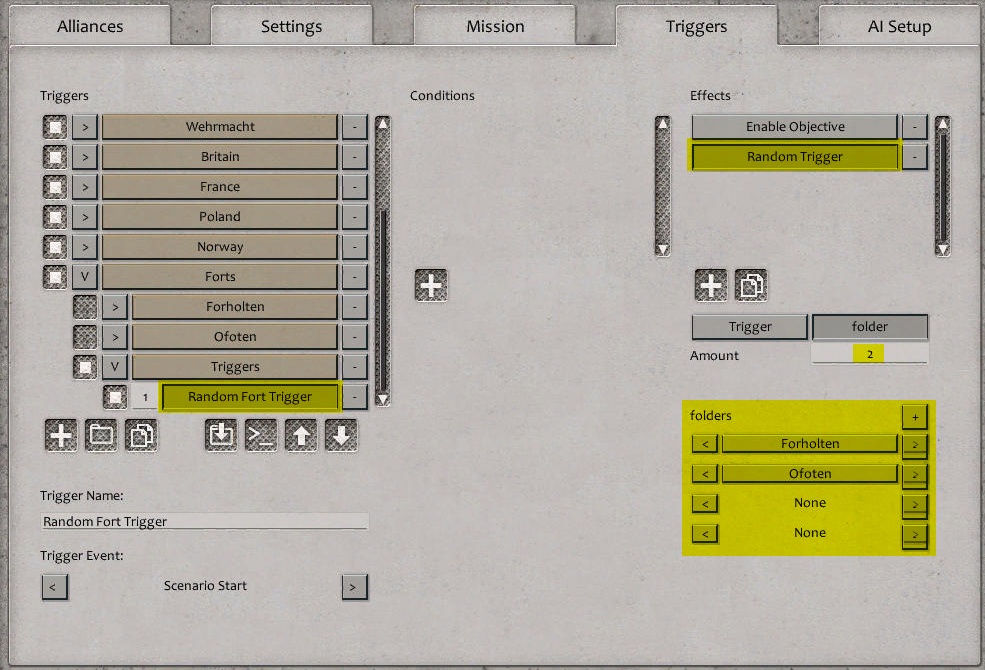985x670 pixels.
Task: Move selected trigger up
Action: coord(302,435)
